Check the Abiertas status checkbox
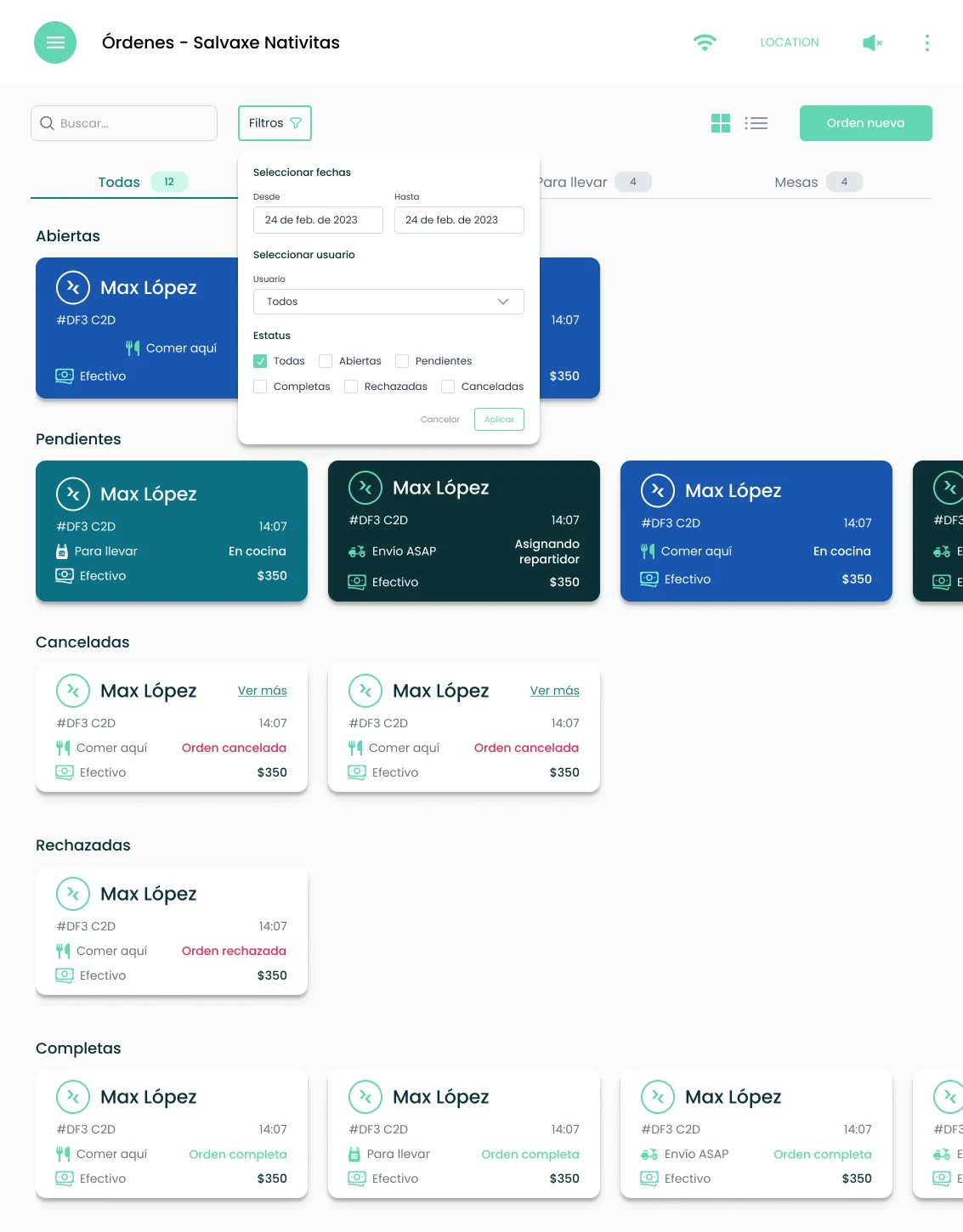 (326, 361)
